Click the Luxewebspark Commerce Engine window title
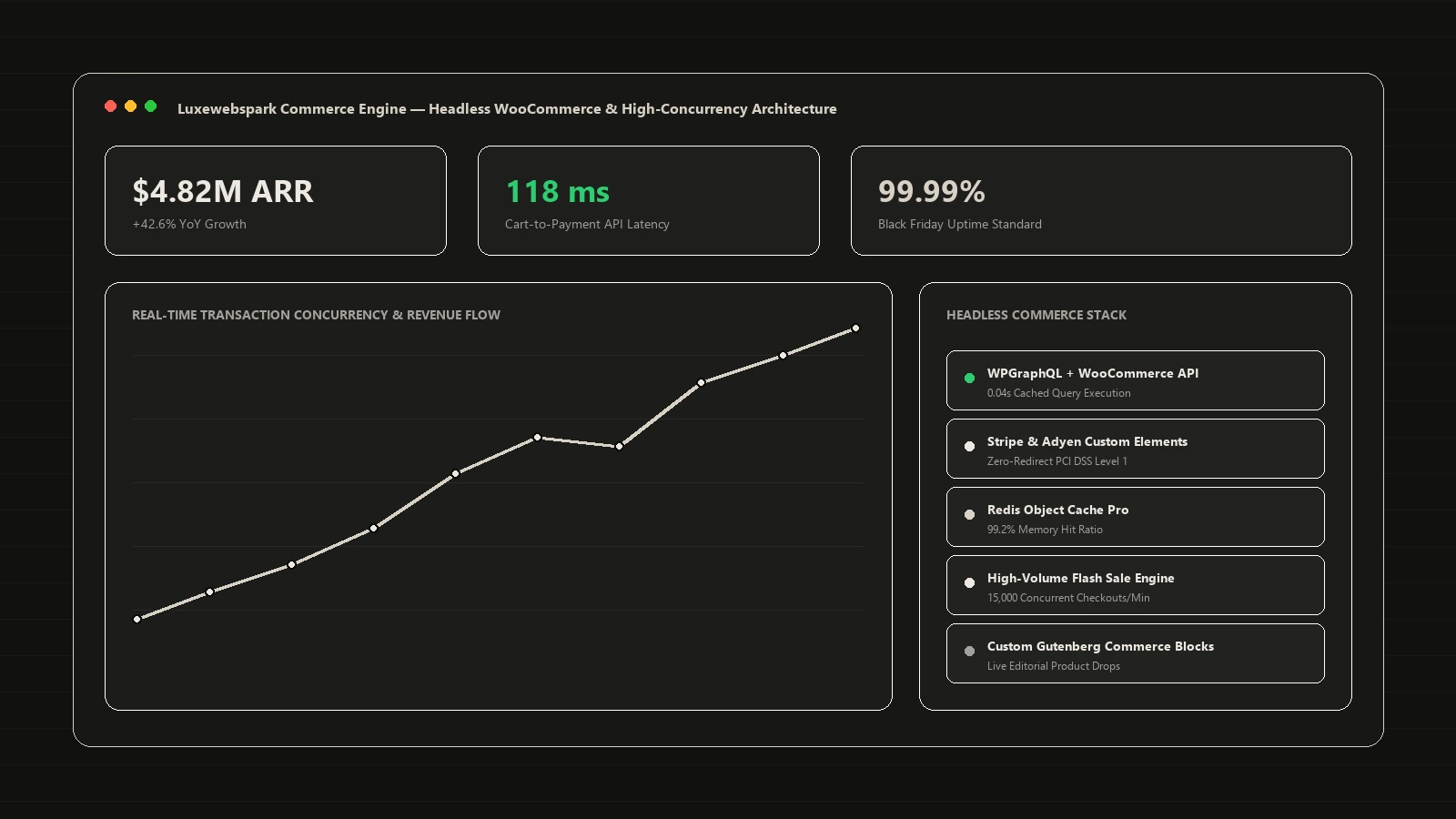 (507, 109)
